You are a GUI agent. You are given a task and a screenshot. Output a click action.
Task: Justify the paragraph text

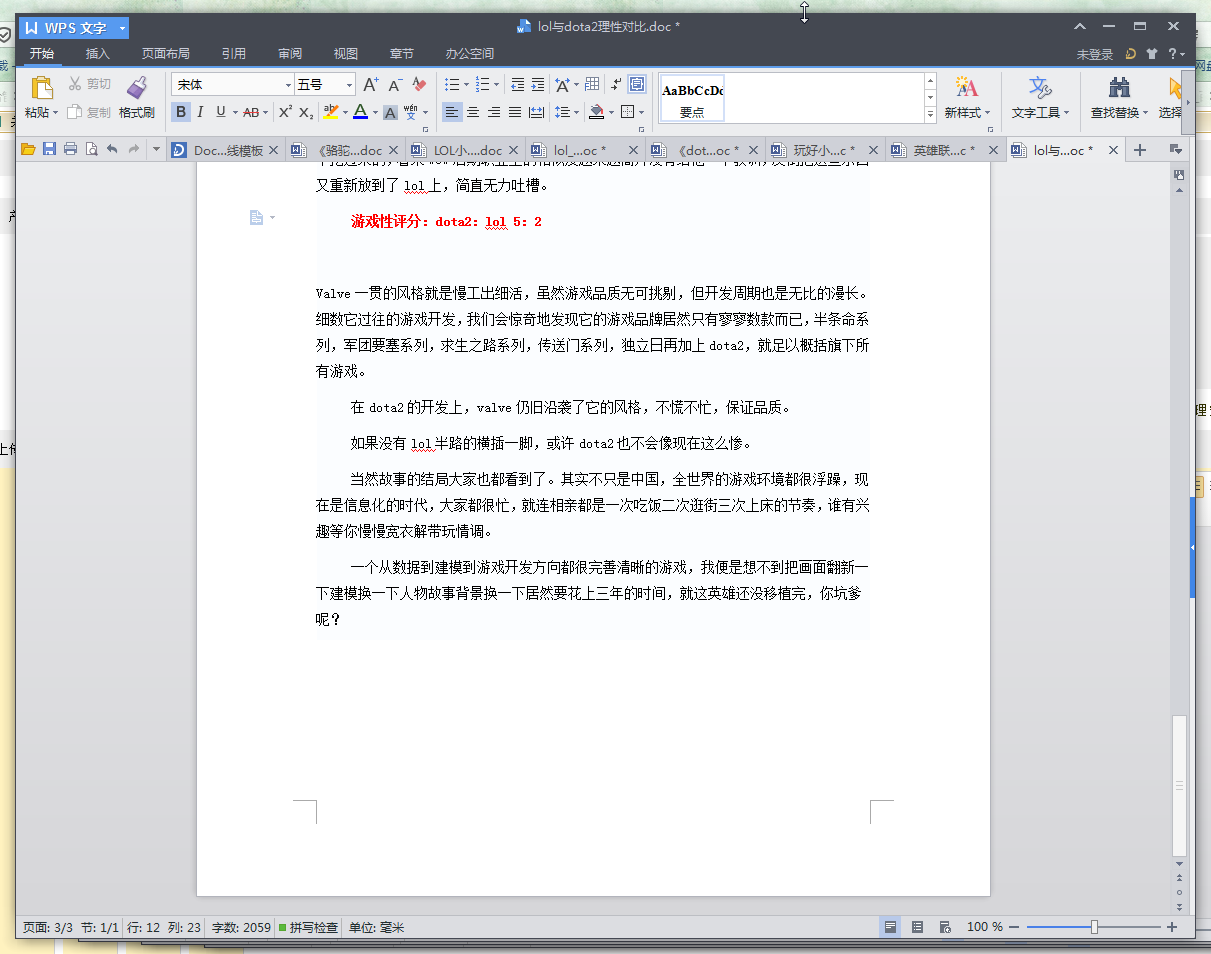click(515, 112)
